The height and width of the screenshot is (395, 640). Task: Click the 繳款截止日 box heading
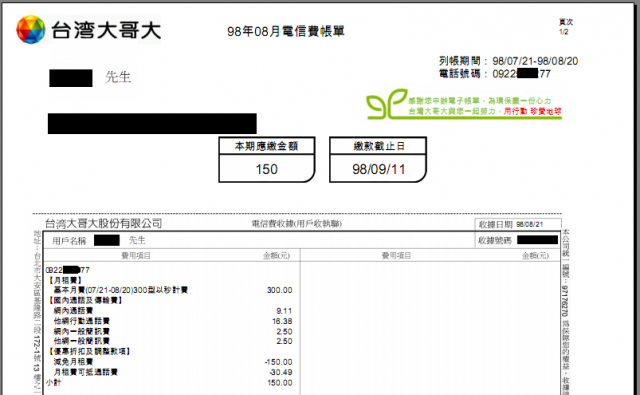(x=379, y=146)
